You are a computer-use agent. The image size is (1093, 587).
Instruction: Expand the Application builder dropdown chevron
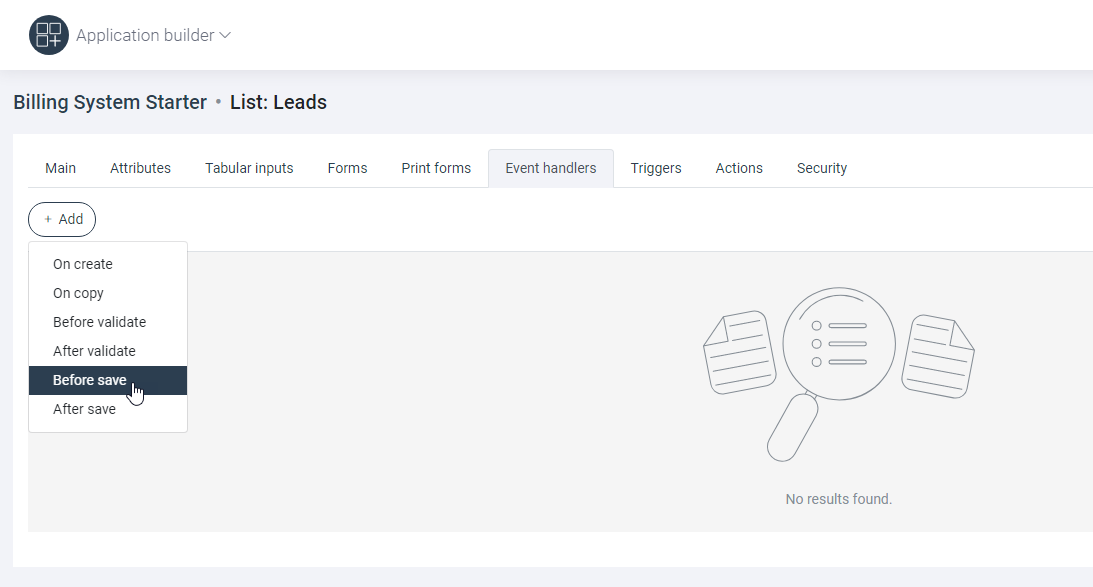point(225,35)
